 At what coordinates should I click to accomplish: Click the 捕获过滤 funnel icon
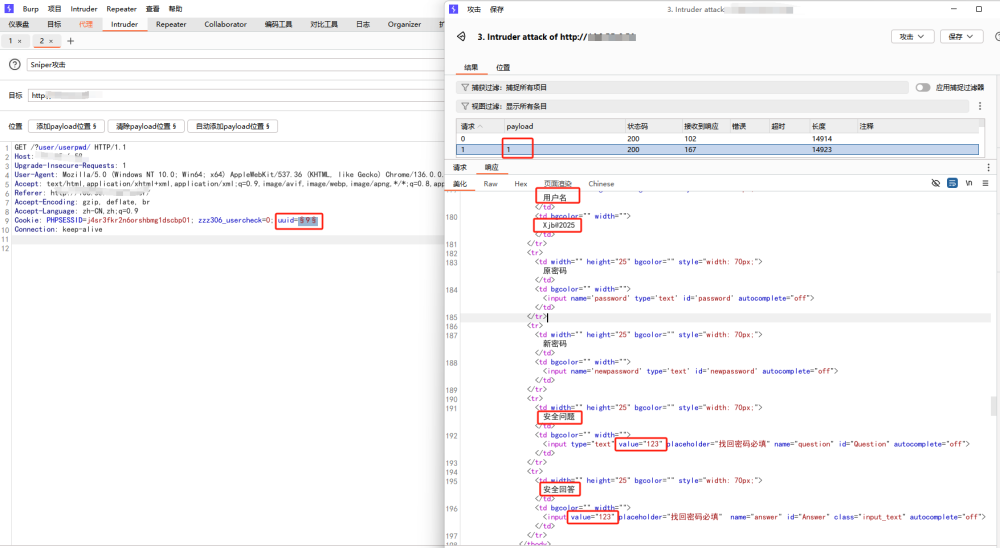(x=465, y=87)
